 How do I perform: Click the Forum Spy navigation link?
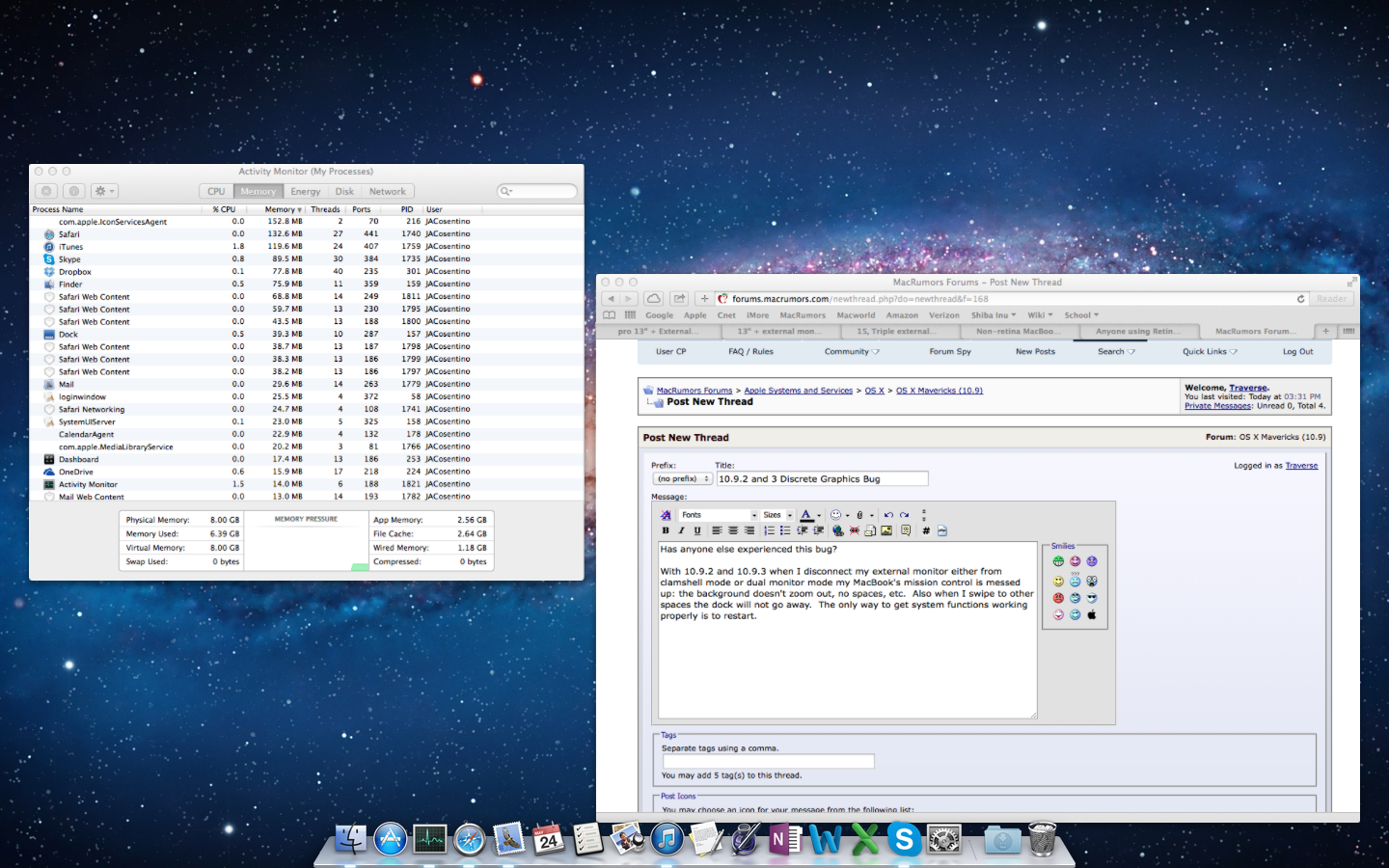pos(950,352)
